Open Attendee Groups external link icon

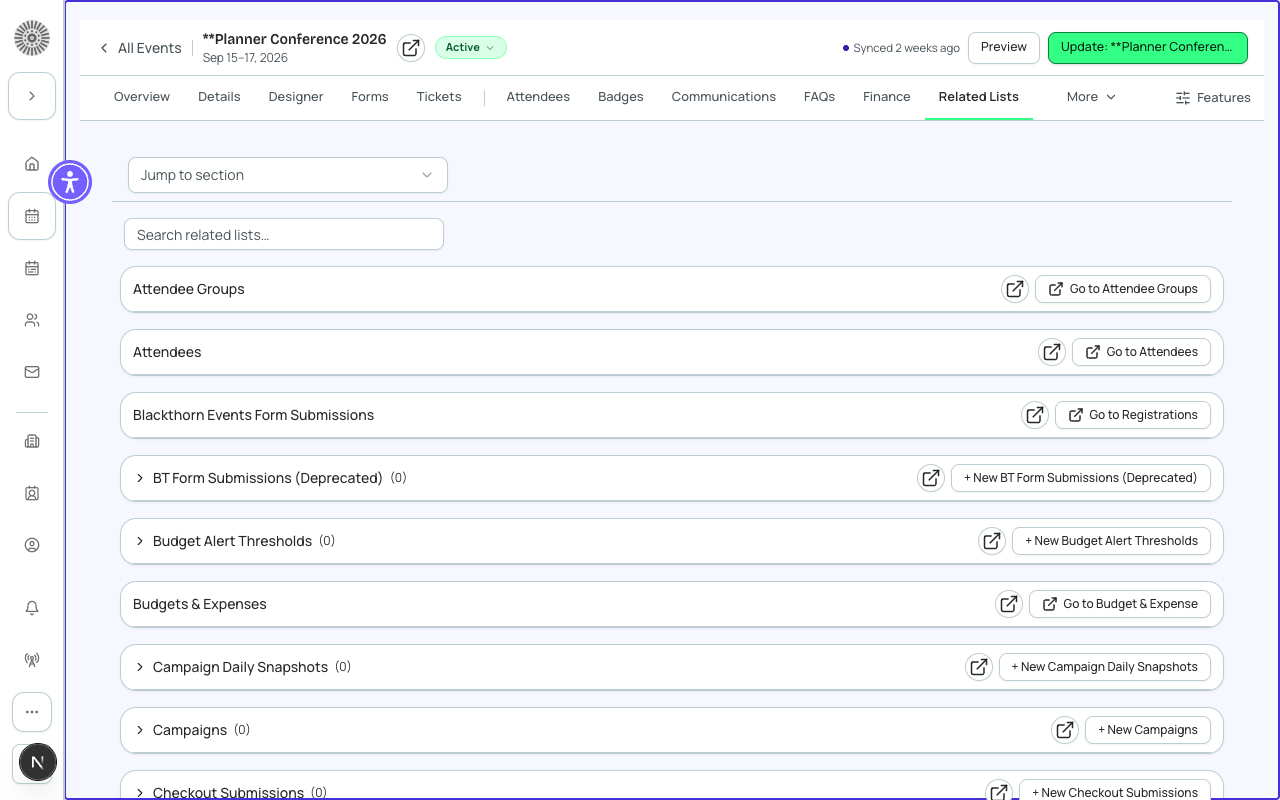click(x=1015, y=289)
